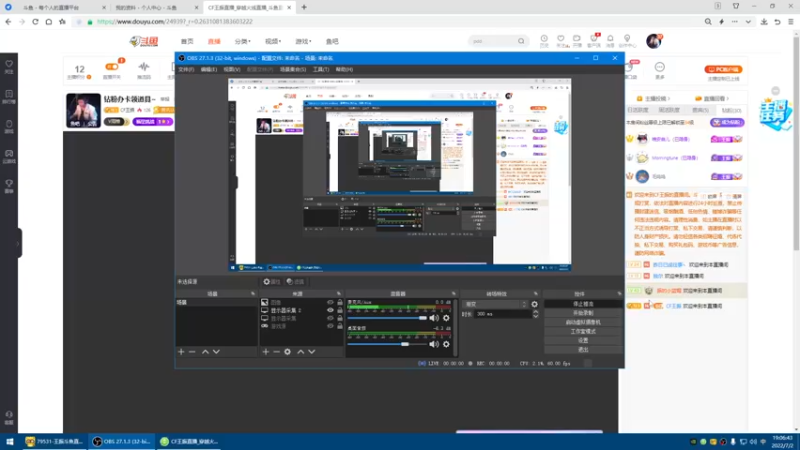Screen dimensions: 800x450
Task: Open the OBS Help menu
Action: pyautogui.click(x=344, y=69)
